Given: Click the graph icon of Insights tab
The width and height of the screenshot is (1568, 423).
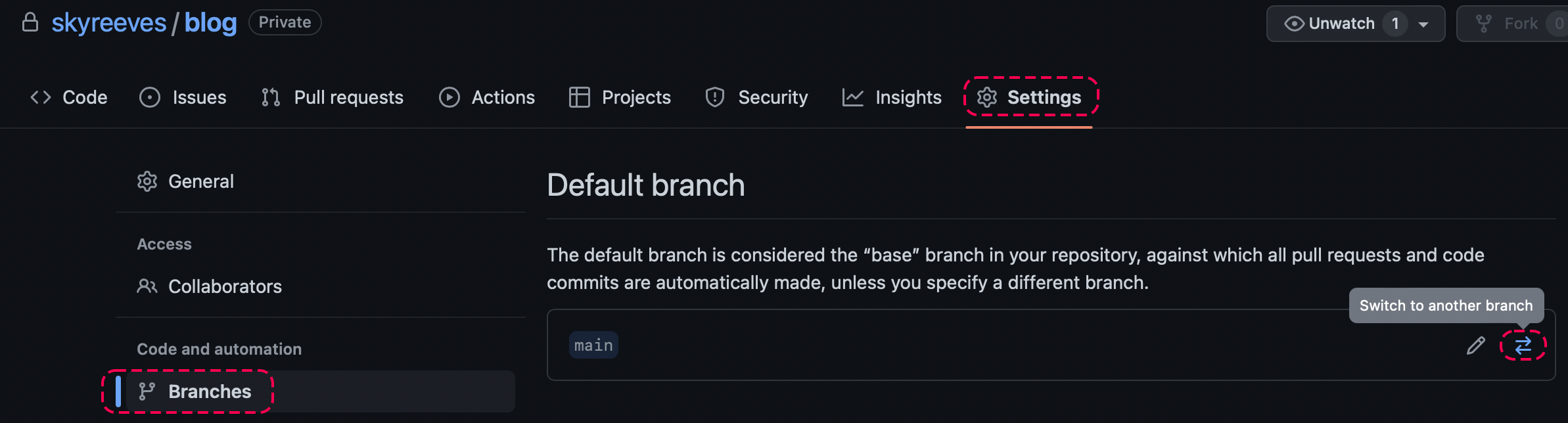Looking at the screenshot, I should pyautogui.click(x=853, y=97).
